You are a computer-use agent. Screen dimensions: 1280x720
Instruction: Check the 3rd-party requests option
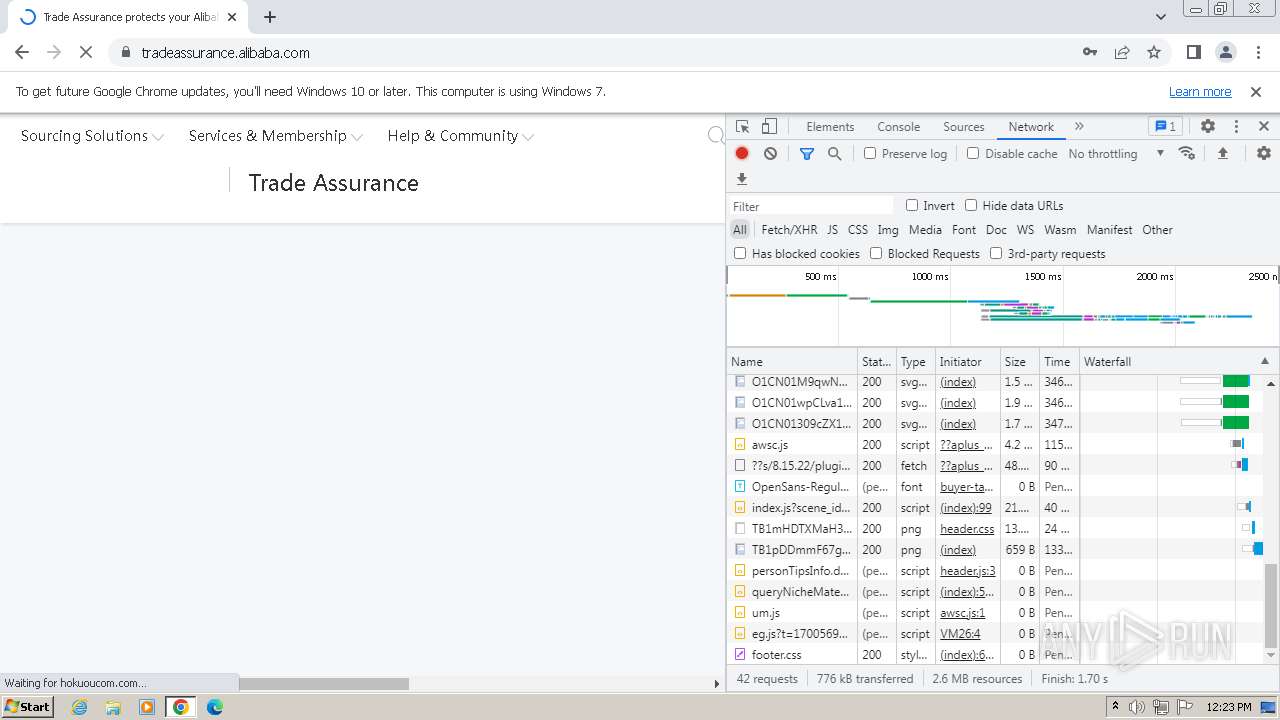(x=996, y=253)
